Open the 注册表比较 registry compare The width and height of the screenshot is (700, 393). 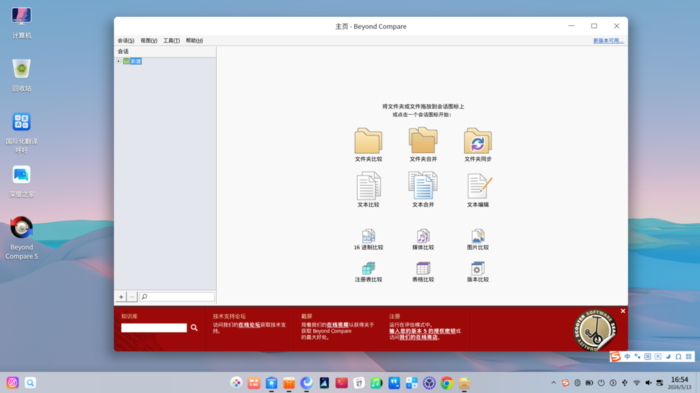[x=368, y=272]
